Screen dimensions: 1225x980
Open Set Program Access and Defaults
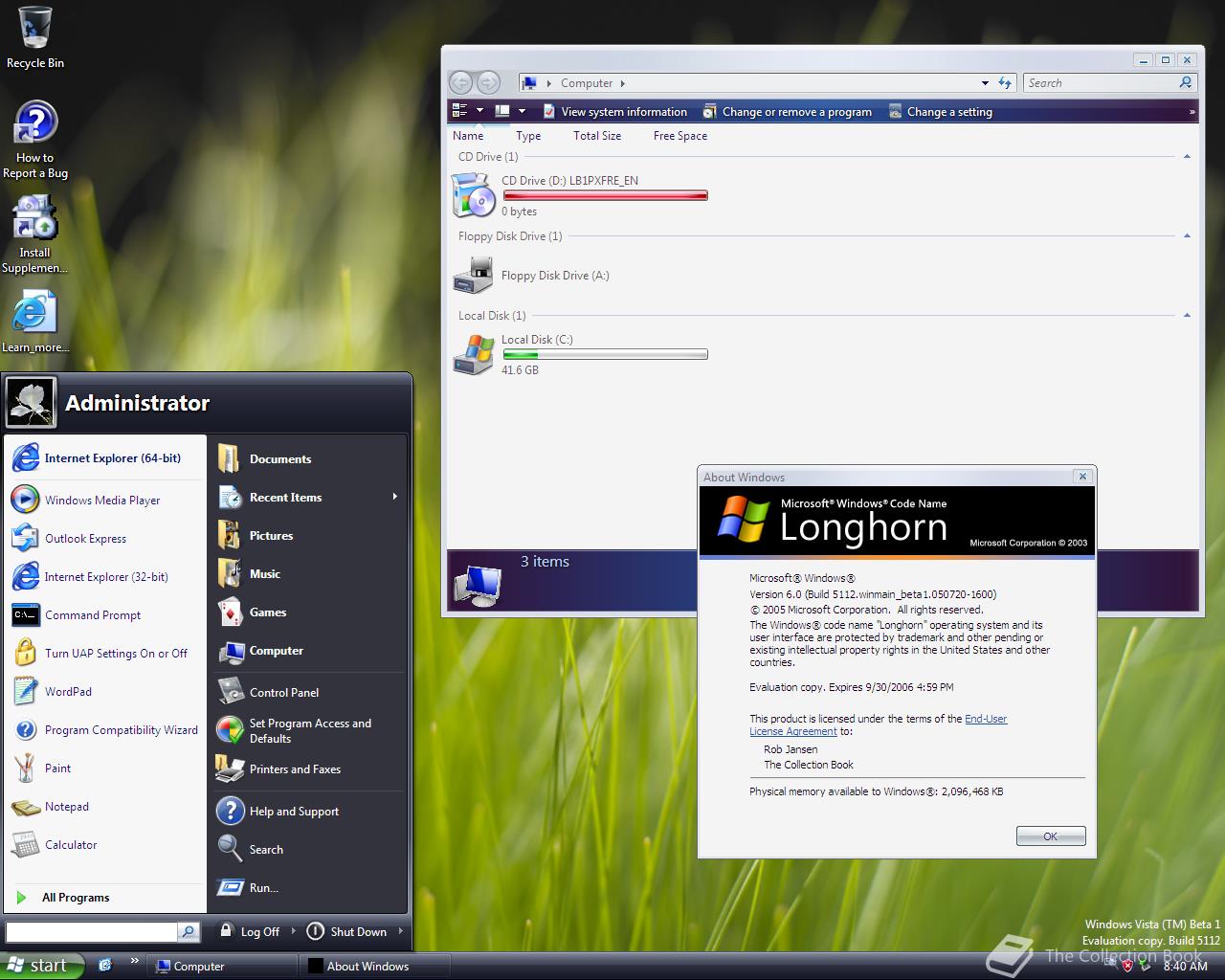coord(308,730)
